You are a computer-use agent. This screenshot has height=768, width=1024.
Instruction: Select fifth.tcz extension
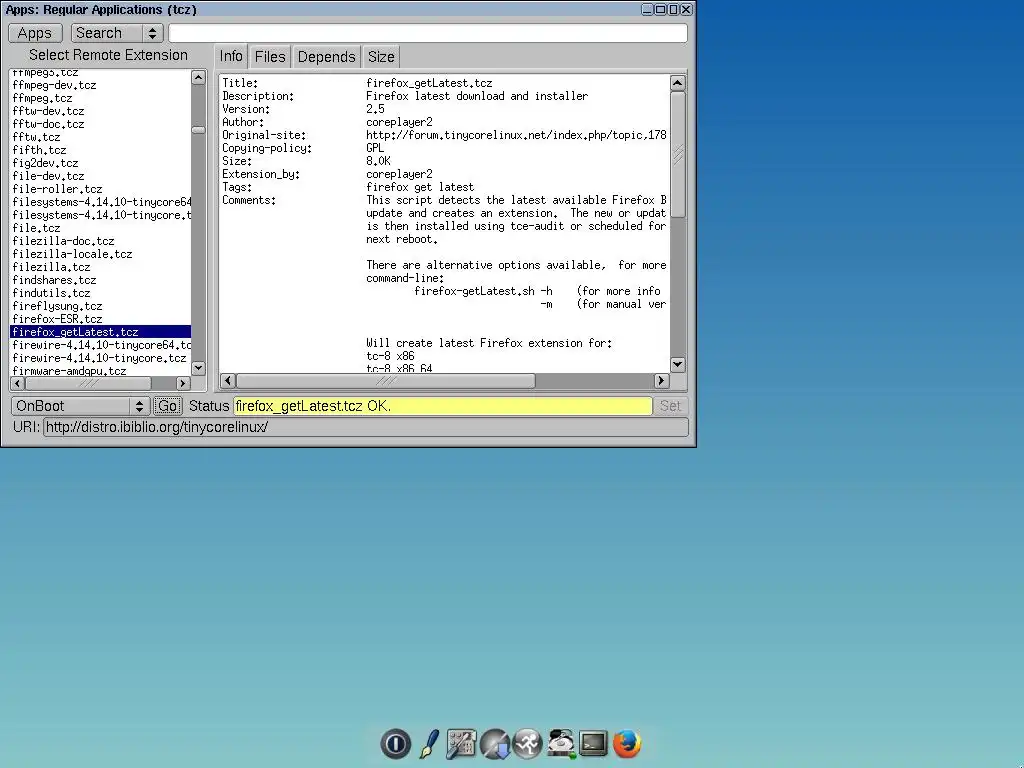click(101, 150)
